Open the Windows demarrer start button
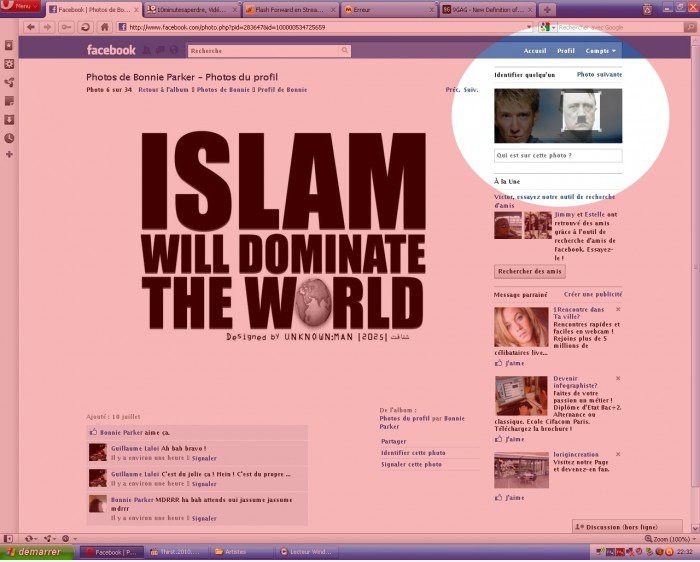The image size is (700, 562). 37,553
